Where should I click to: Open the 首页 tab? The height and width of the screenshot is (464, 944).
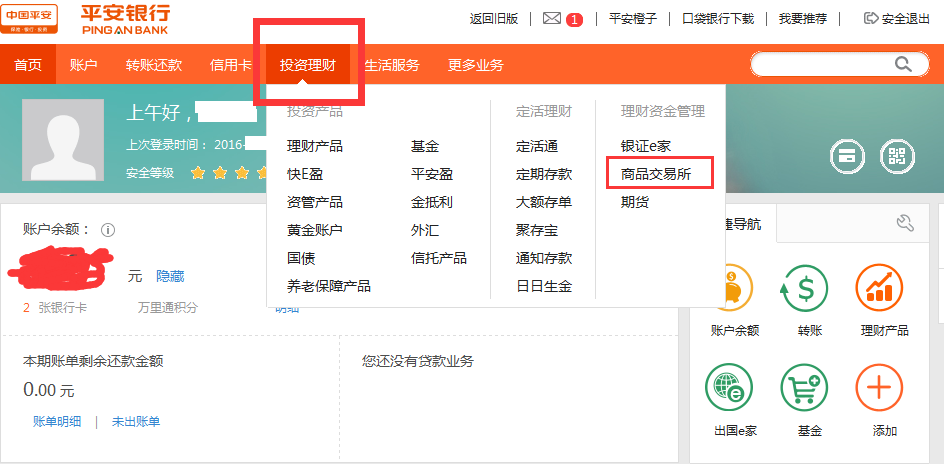point(28,64)
